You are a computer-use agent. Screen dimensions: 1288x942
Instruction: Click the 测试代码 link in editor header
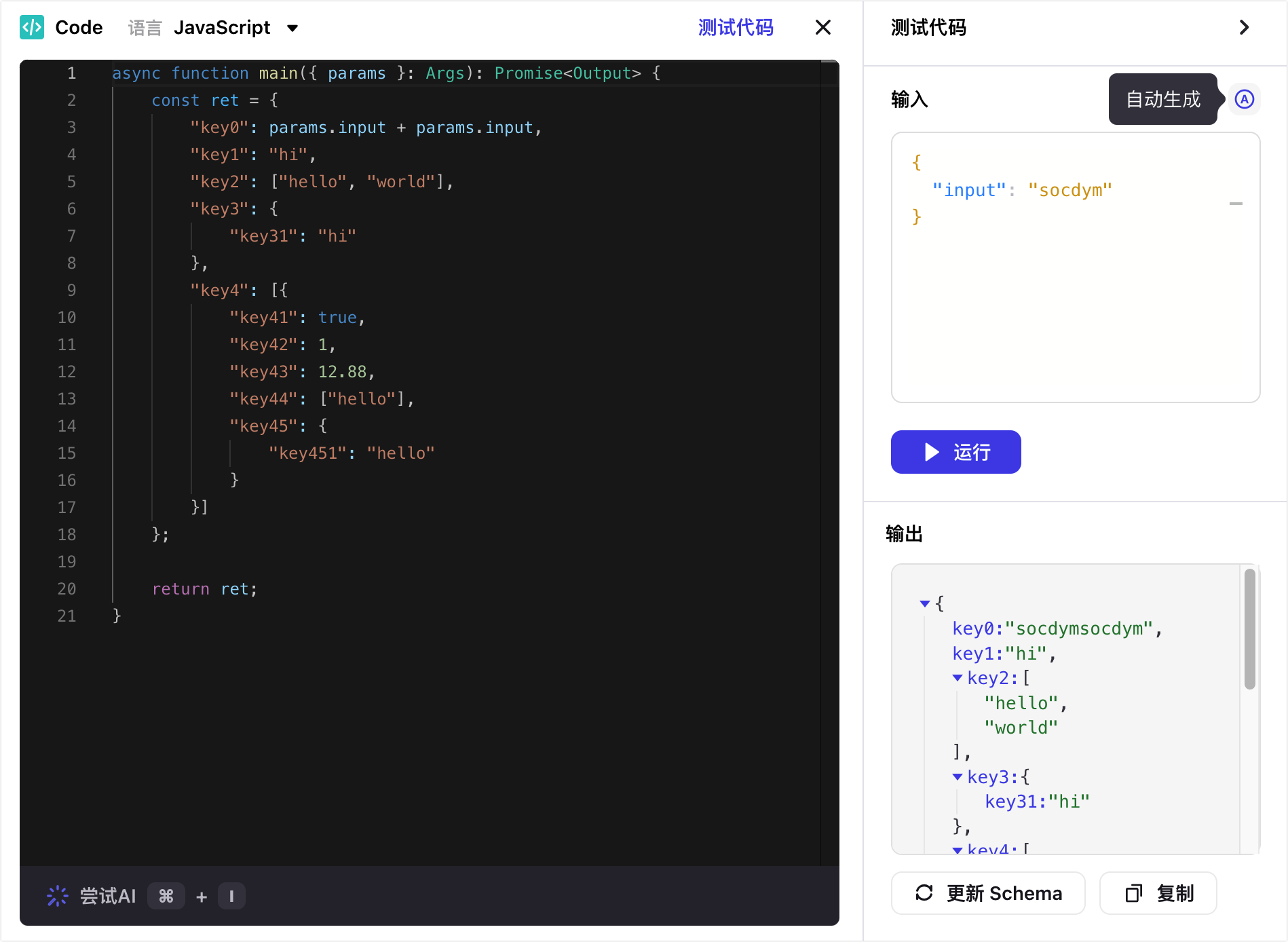[736, 28]
